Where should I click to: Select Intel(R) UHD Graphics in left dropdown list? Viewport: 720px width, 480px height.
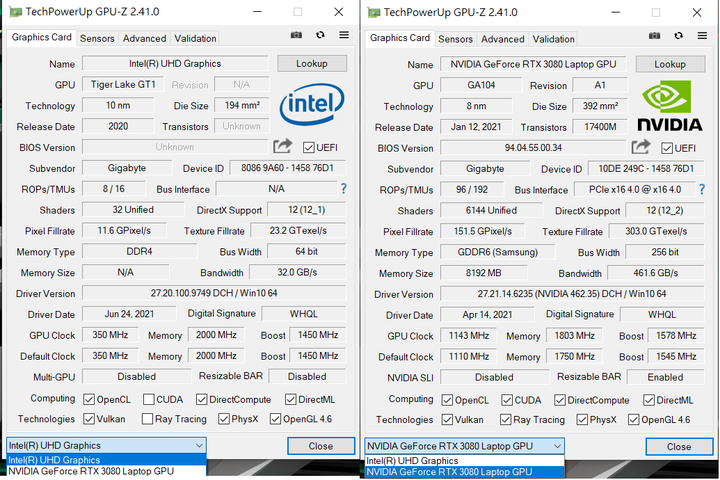tap(107, 460)
